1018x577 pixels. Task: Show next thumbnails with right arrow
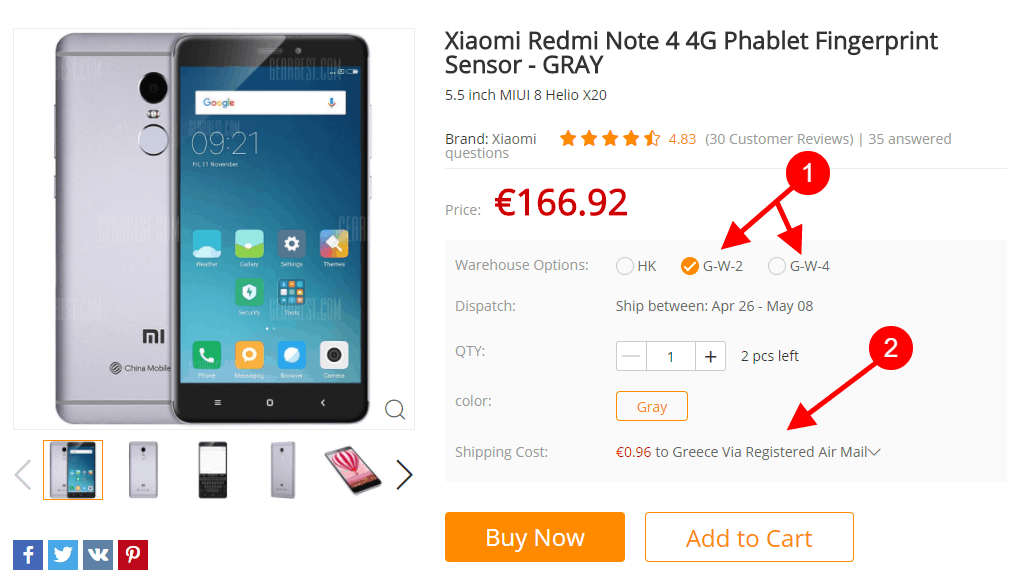[x=404, y=474]
